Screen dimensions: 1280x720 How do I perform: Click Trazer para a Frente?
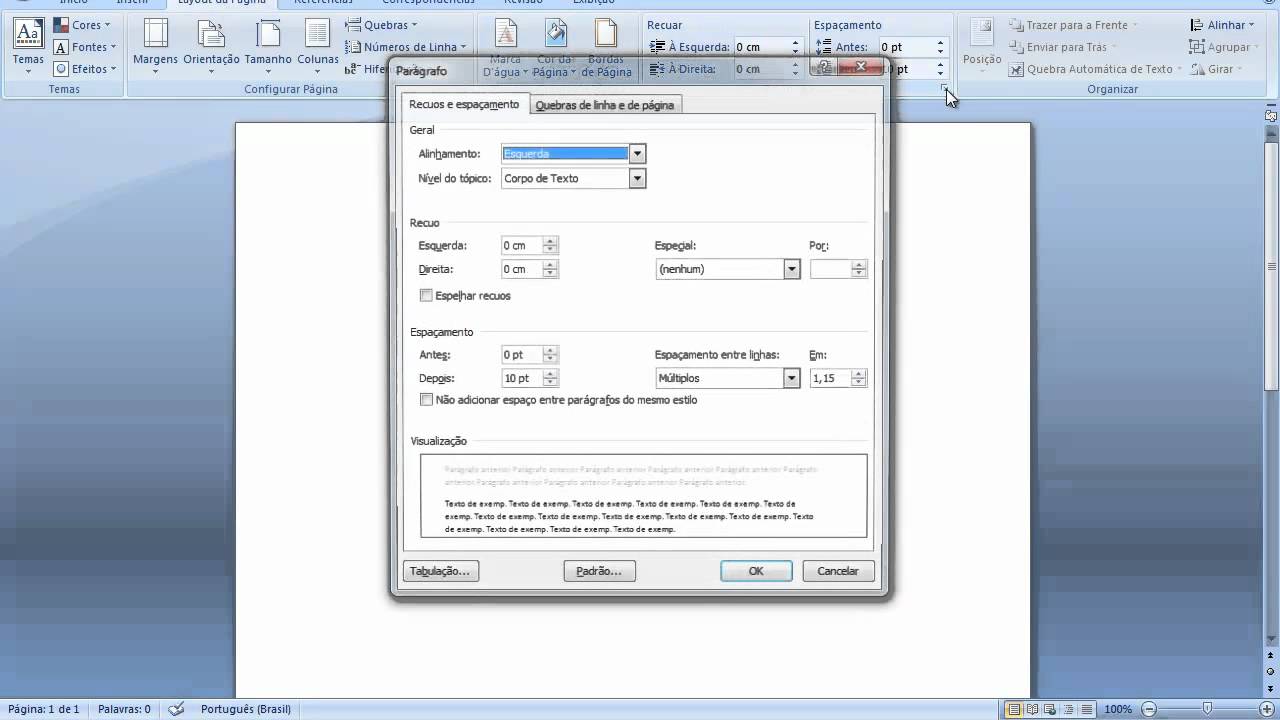click(1075, 25)
